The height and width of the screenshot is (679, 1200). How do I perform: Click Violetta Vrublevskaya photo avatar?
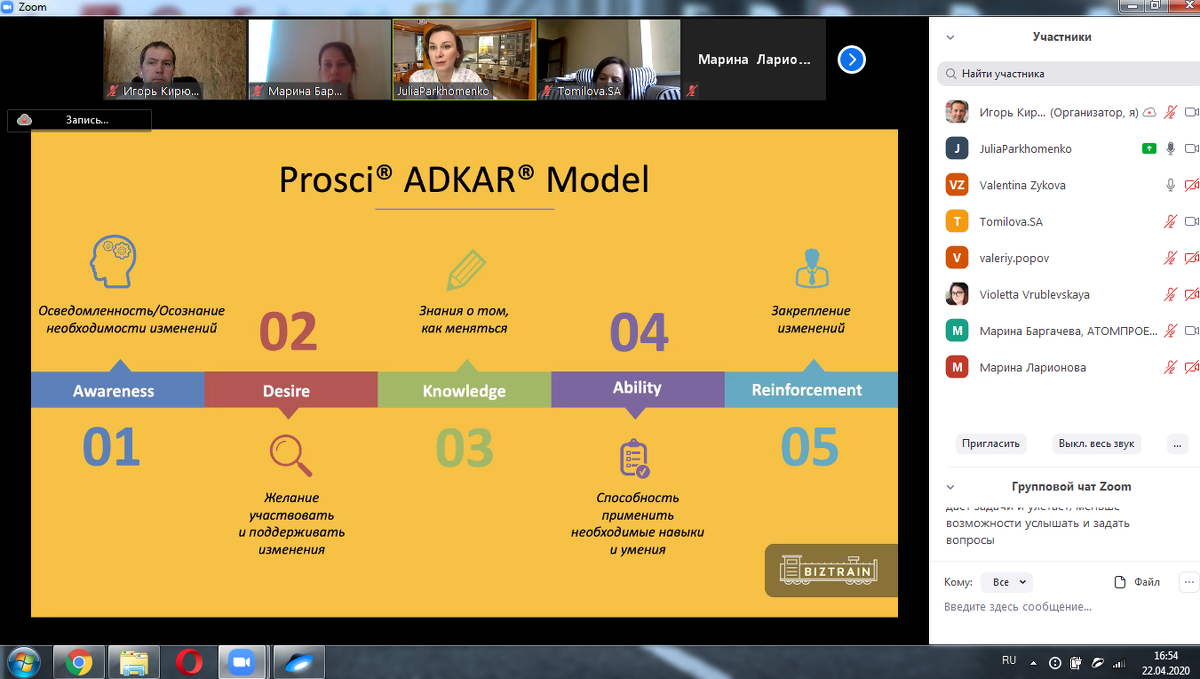(x=957, y=294)
